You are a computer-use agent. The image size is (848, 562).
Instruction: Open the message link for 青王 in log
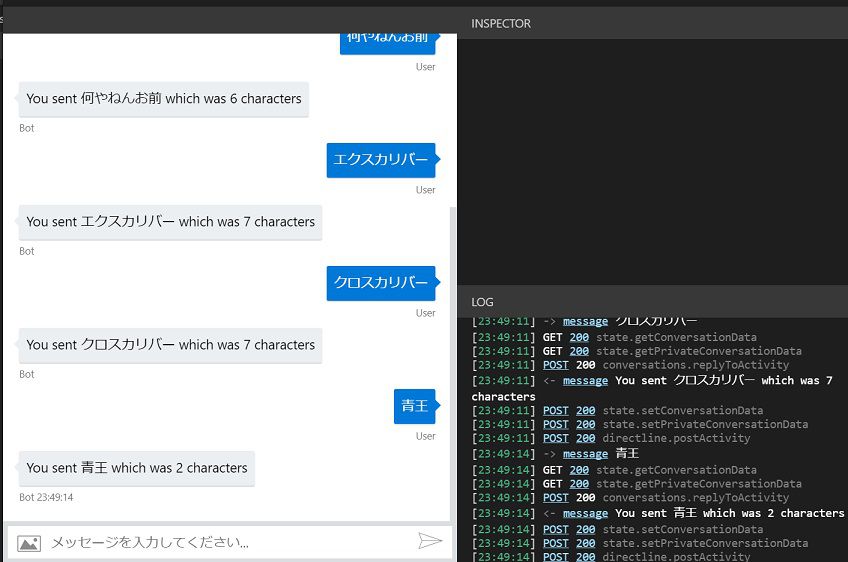[585, 454]
